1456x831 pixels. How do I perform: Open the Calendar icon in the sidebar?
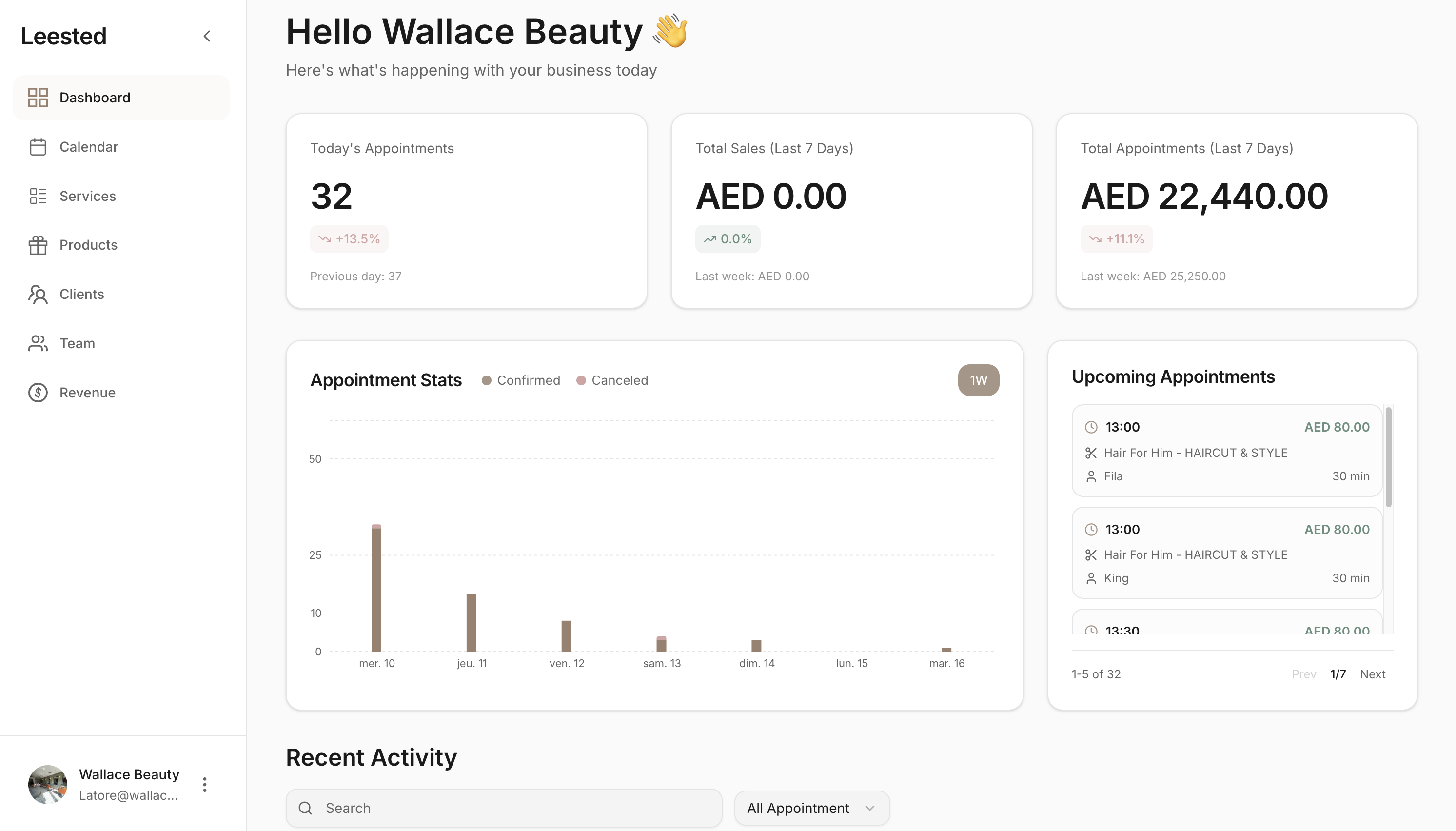coord(38,147)
